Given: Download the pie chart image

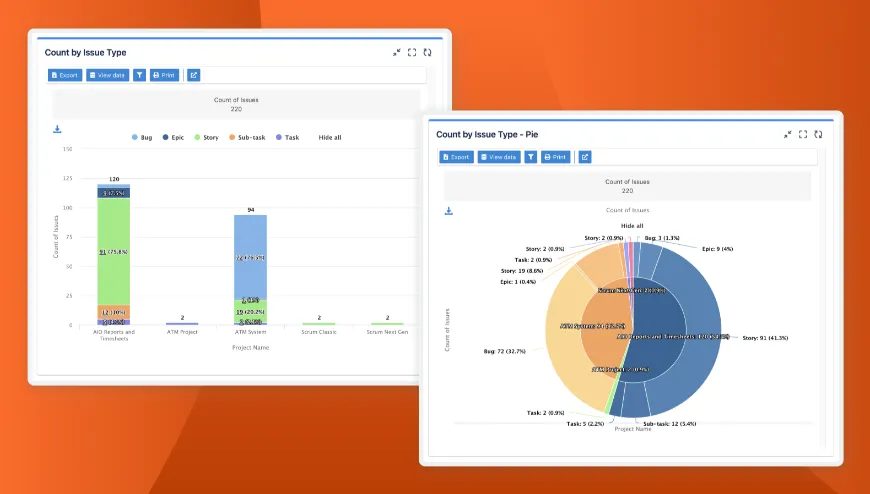Looking at the screenshot, I should tap(449, 211).
